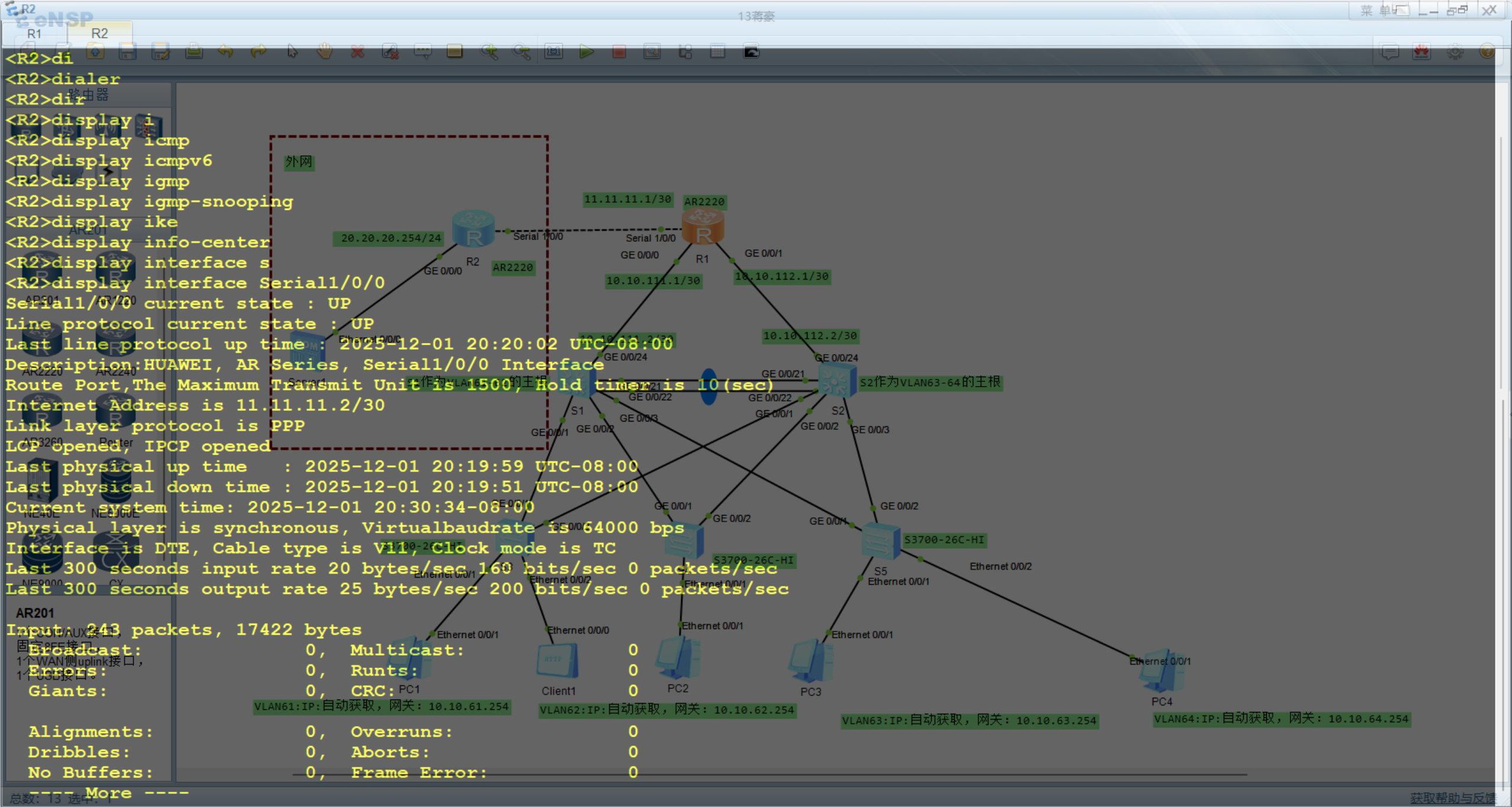
Task: Click the 'Internet Address is 11.11.11.2/30' line
Action: tap(195, 406)
